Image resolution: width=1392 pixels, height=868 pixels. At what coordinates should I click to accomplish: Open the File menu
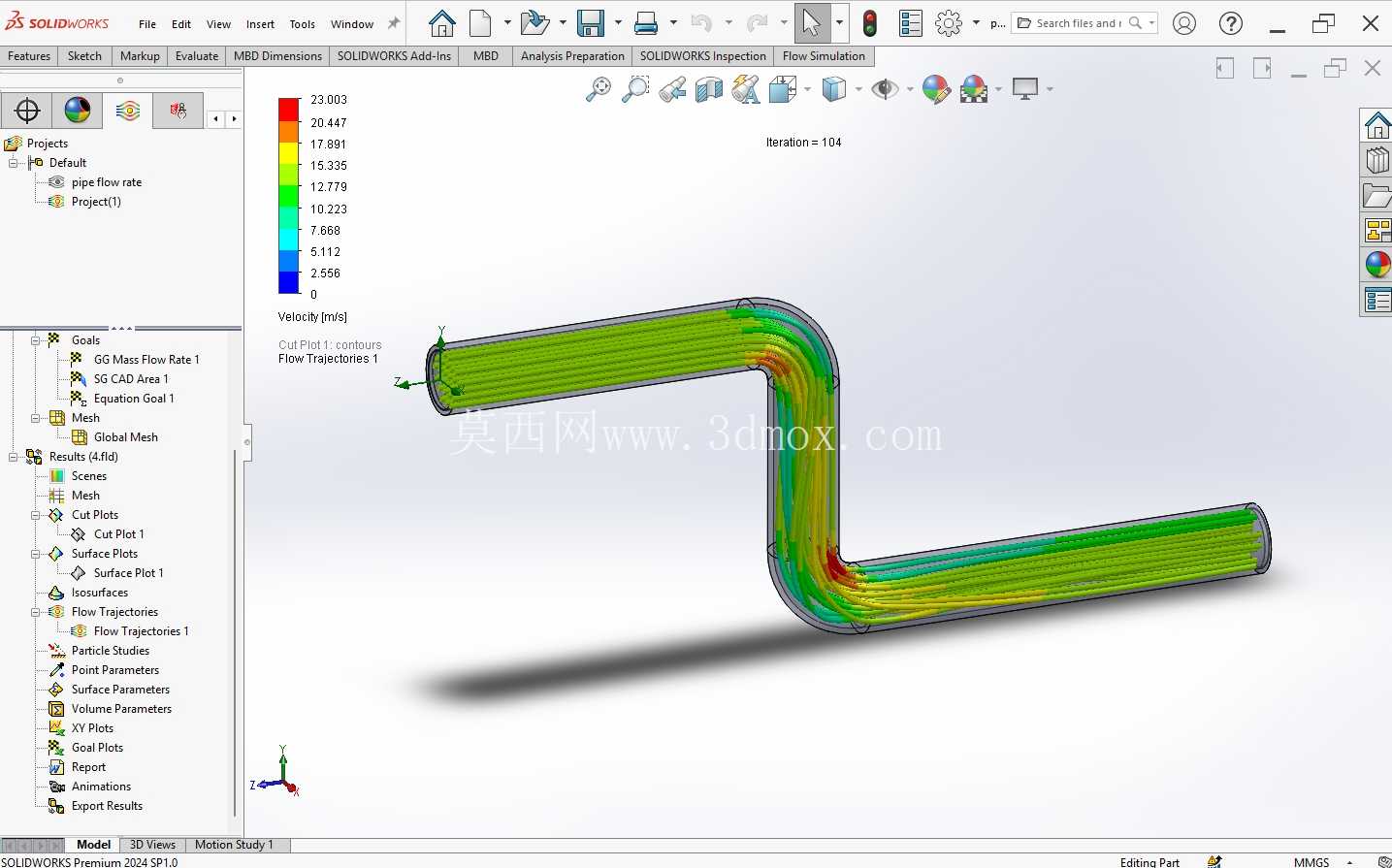pos(147,24)
